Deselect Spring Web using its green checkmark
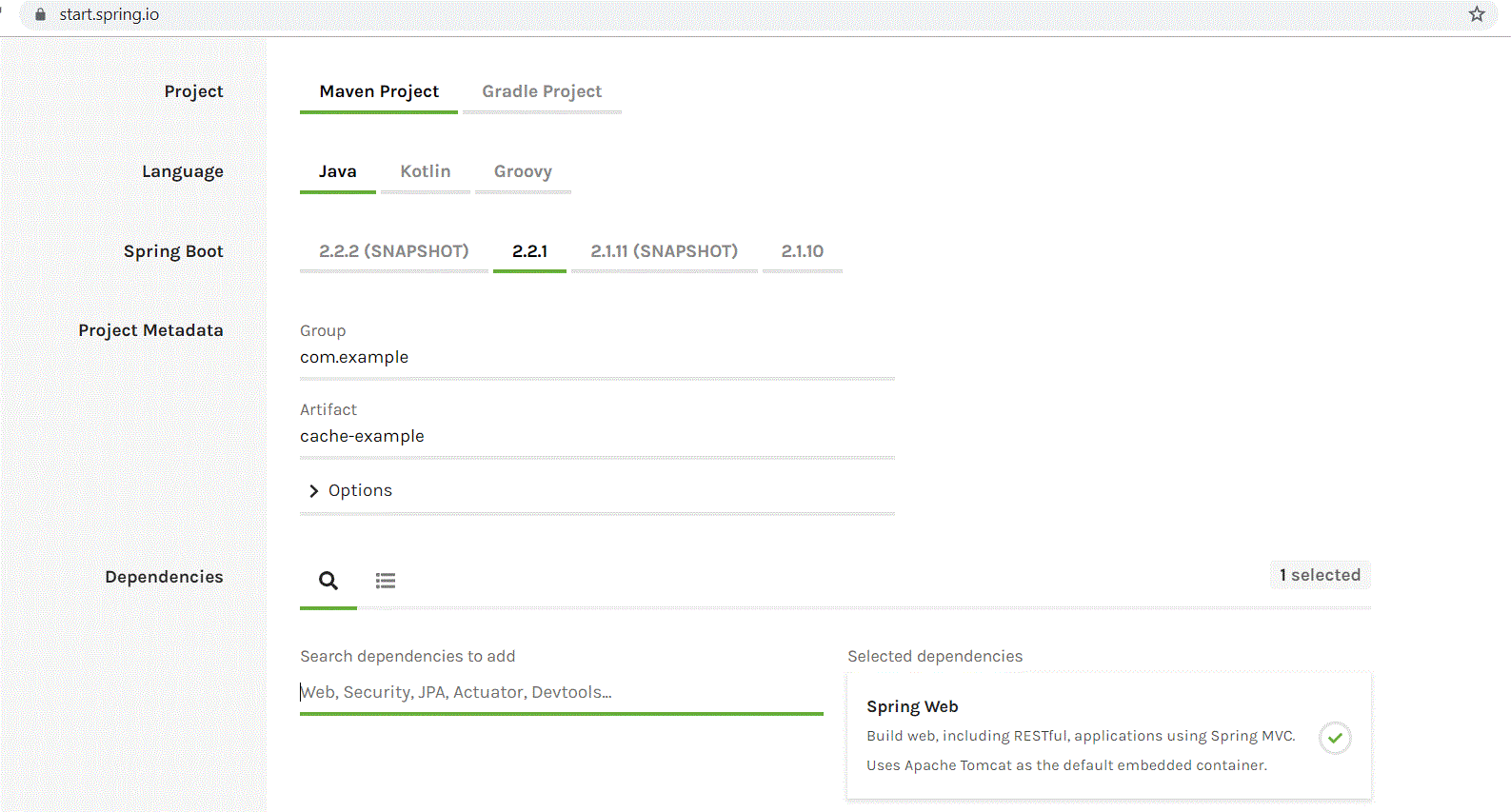Screen dimensions: 1511x812 1335,738
